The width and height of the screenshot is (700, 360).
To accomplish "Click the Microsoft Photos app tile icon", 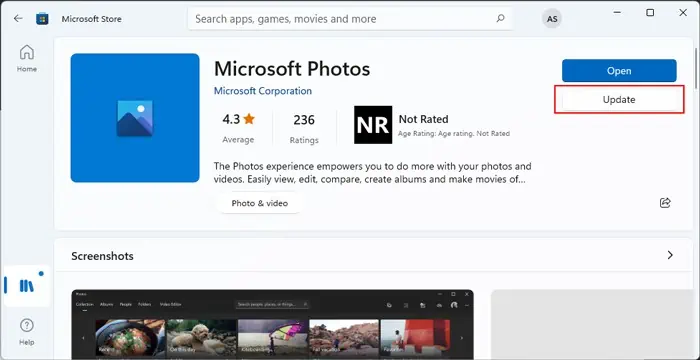I will pyautogui.click(x=135, y=118).
